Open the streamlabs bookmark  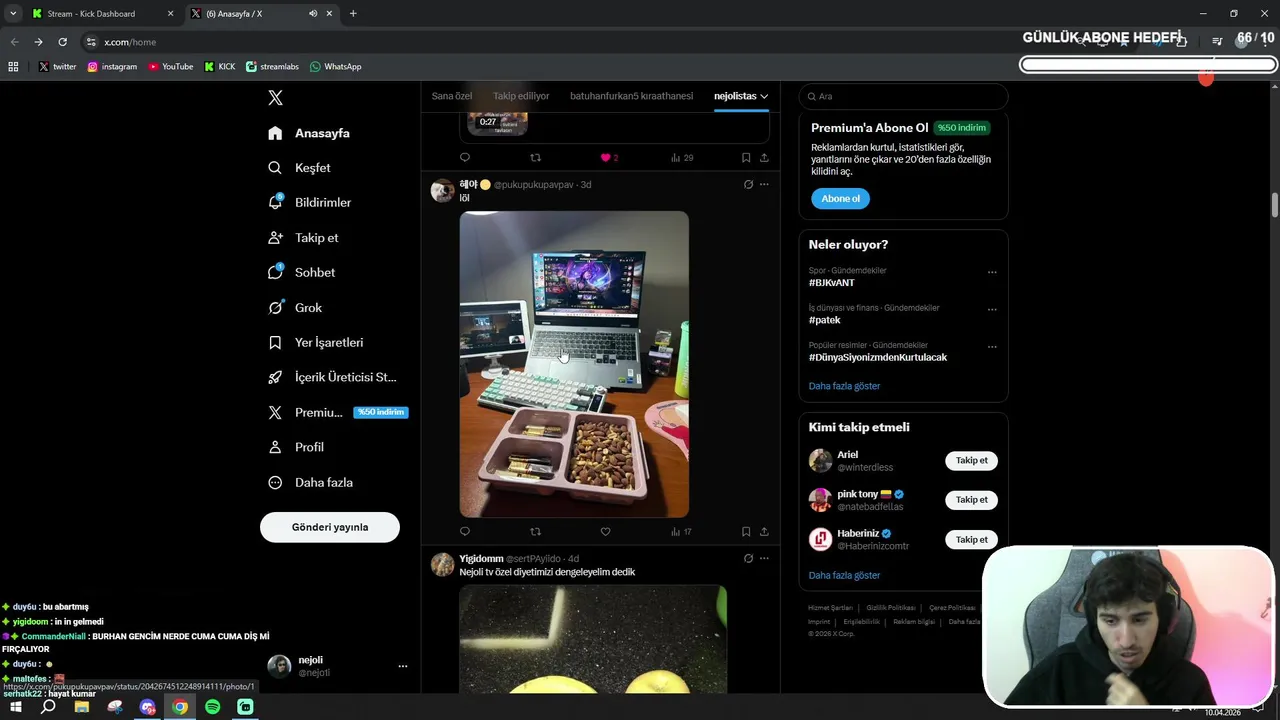click(272, 67)
